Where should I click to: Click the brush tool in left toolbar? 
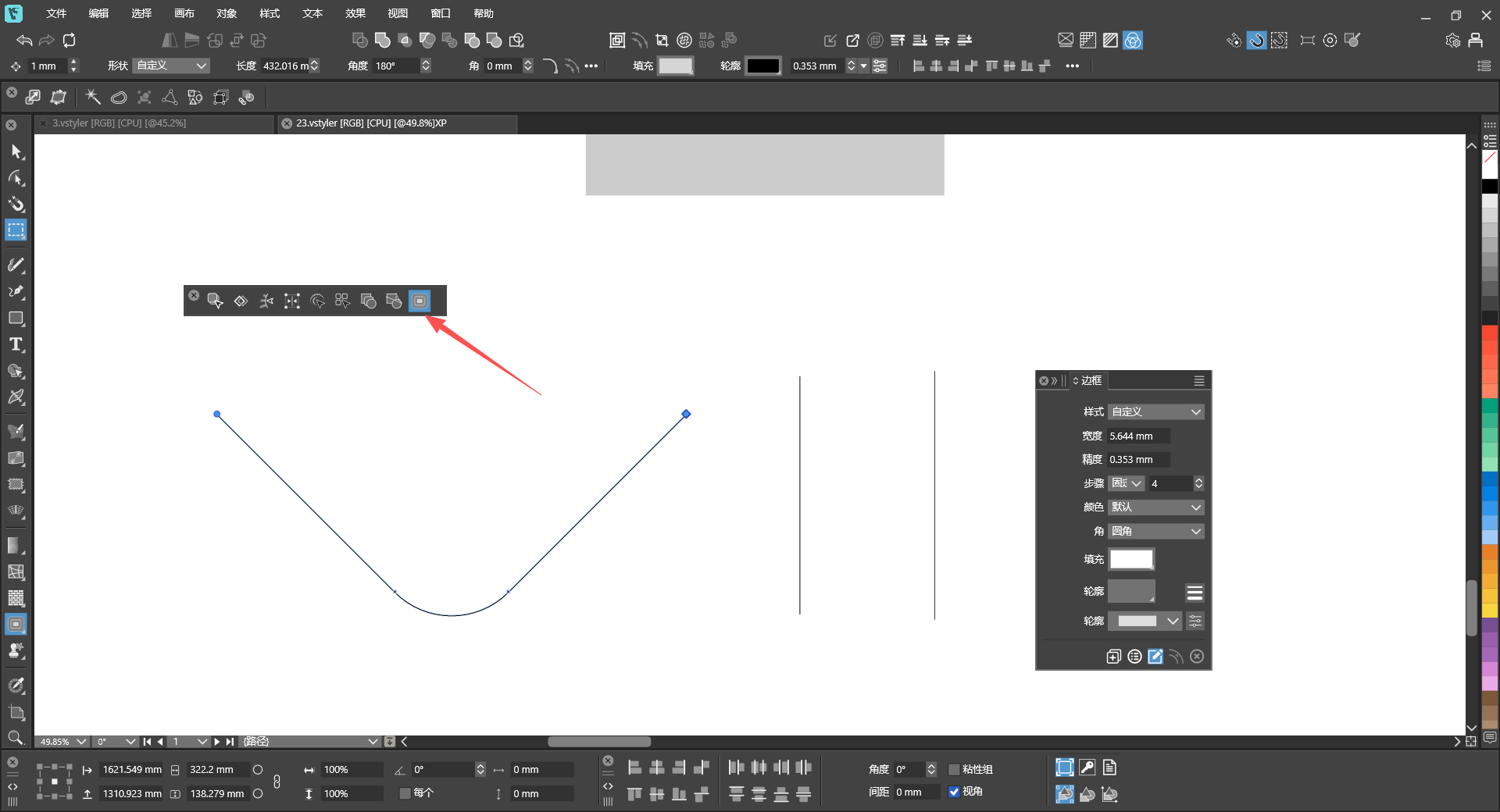point(16,265)
